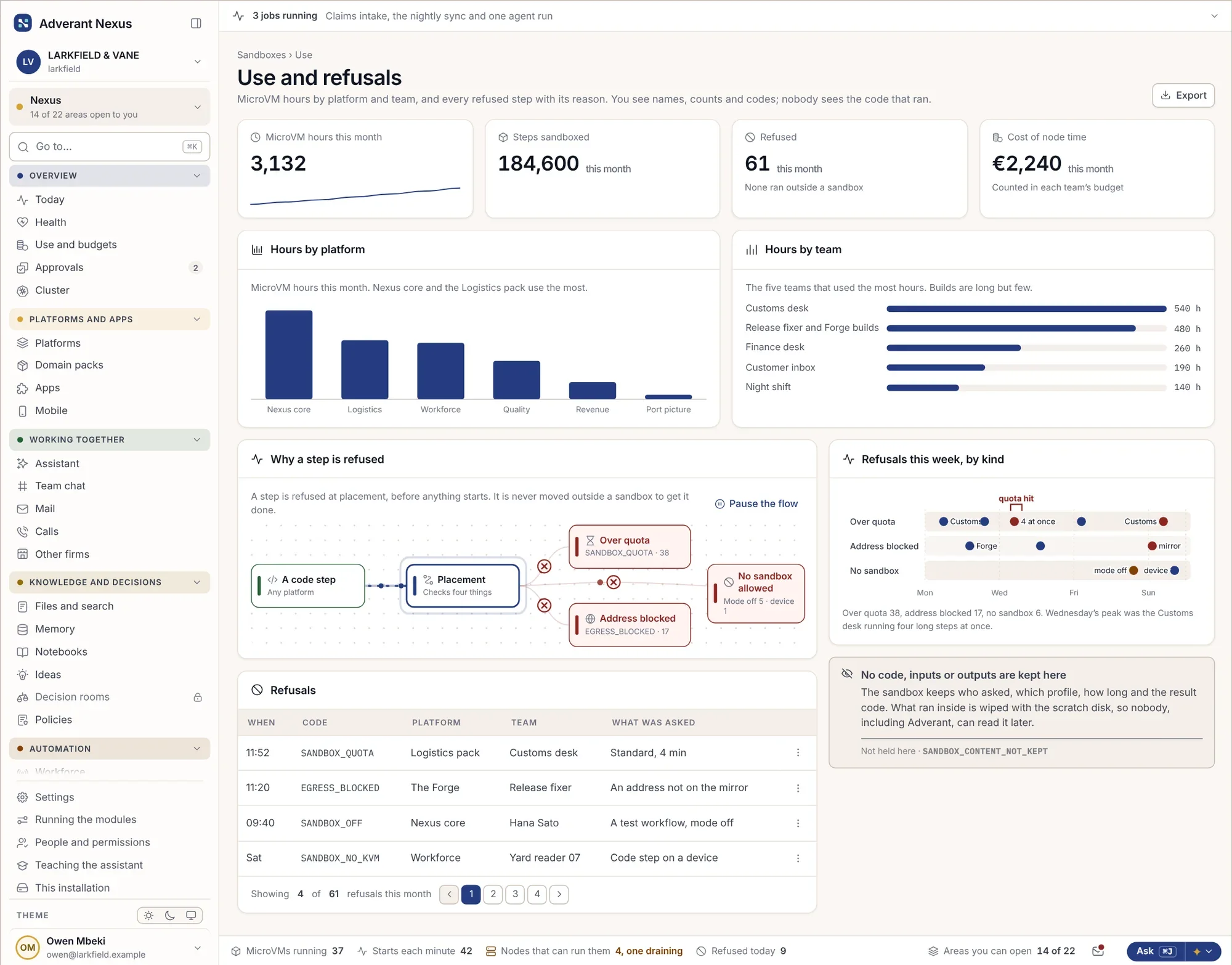This screenshot has width=1232, height=965.
Task: Click the Customs desk hours bar
Action: pyautogui.click(x=1026, y=309)
